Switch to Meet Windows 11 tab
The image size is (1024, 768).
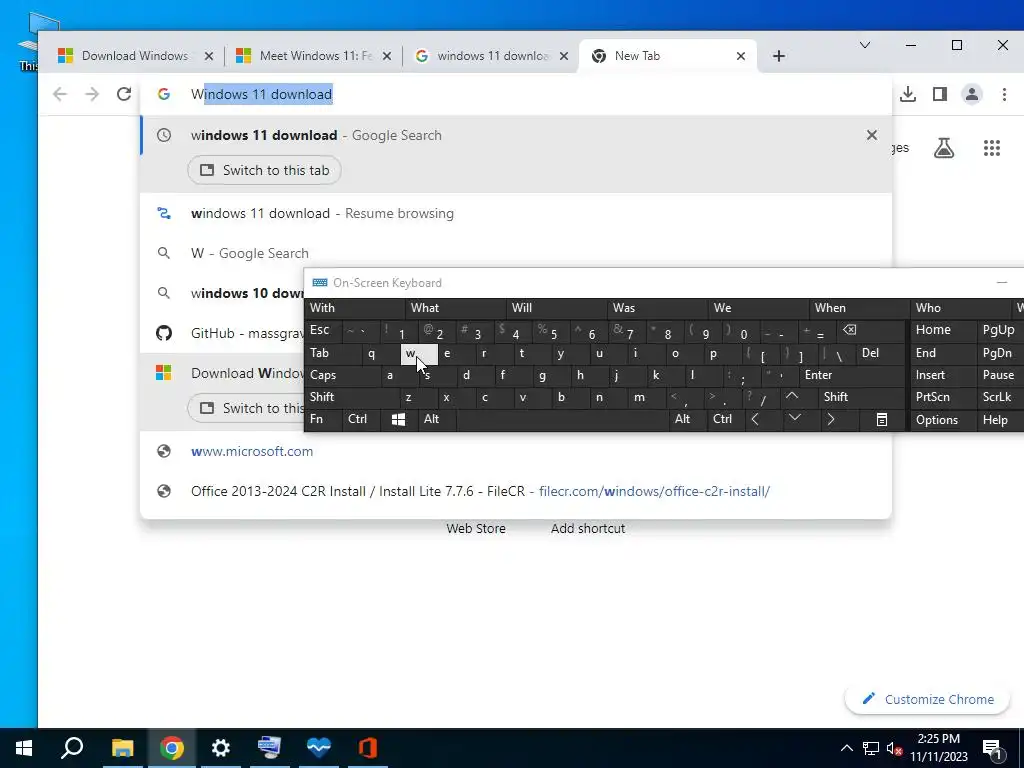(313, 56)
